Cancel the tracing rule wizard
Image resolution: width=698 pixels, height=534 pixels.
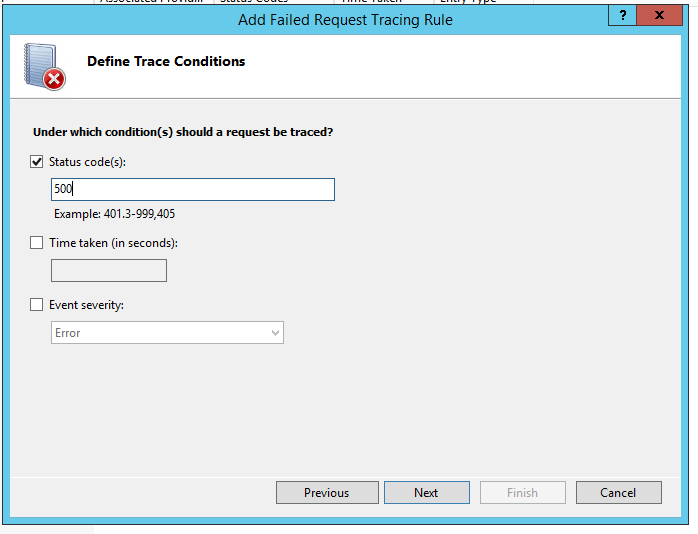(x=619, y=493)
